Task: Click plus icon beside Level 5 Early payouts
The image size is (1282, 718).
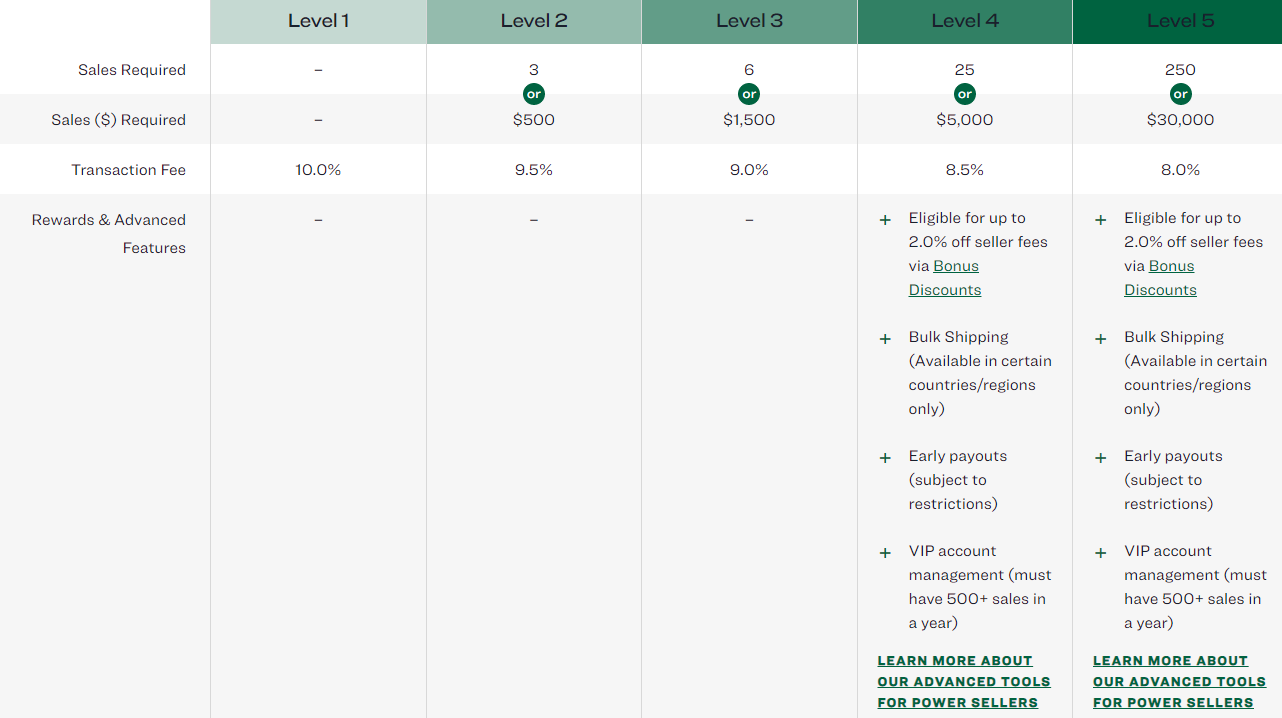Action: coord(1101,458)
